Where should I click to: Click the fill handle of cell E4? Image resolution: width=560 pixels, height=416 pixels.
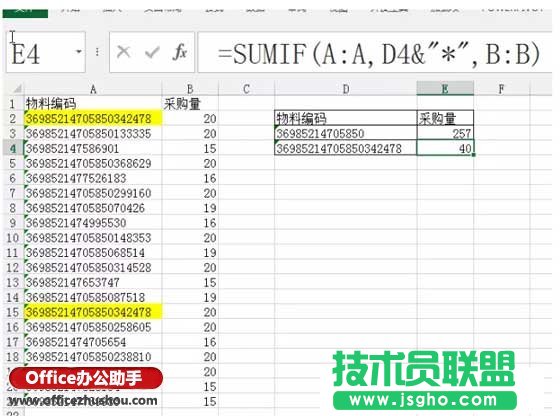click(474, 155)
